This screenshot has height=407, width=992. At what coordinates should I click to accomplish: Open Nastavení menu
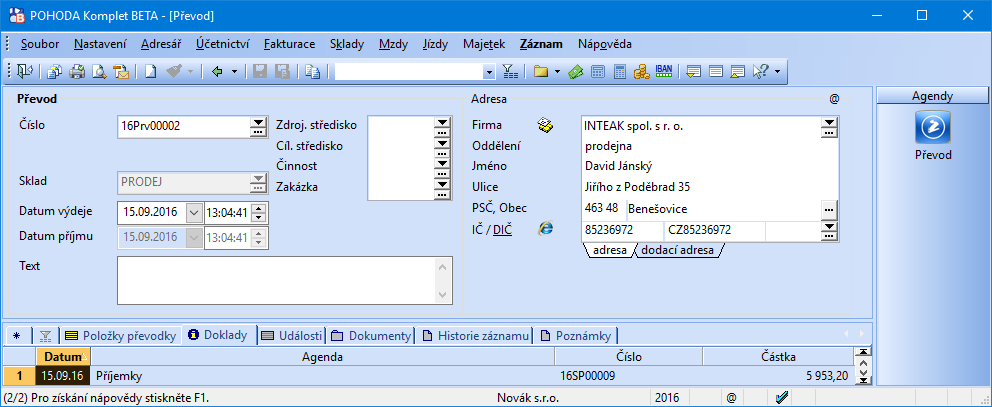click(100, 44)
